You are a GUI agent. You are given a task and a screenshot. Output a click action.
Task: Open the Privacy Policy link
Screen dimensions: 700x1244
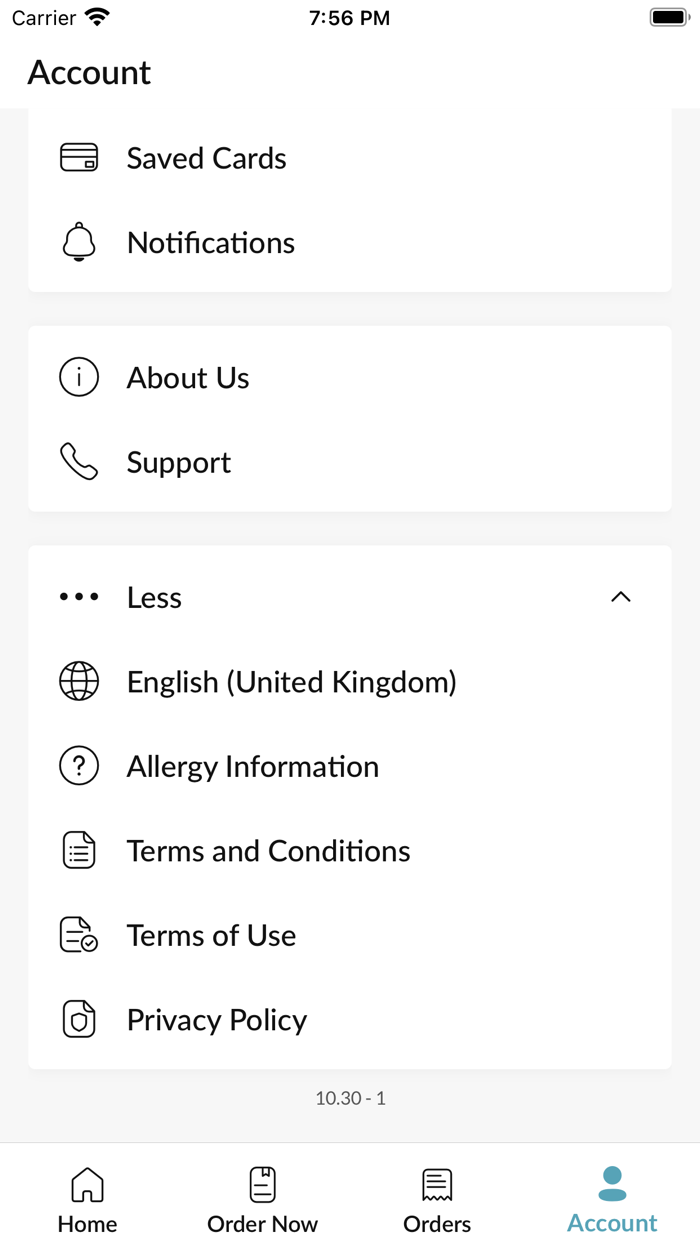(x=350, y=1020)
